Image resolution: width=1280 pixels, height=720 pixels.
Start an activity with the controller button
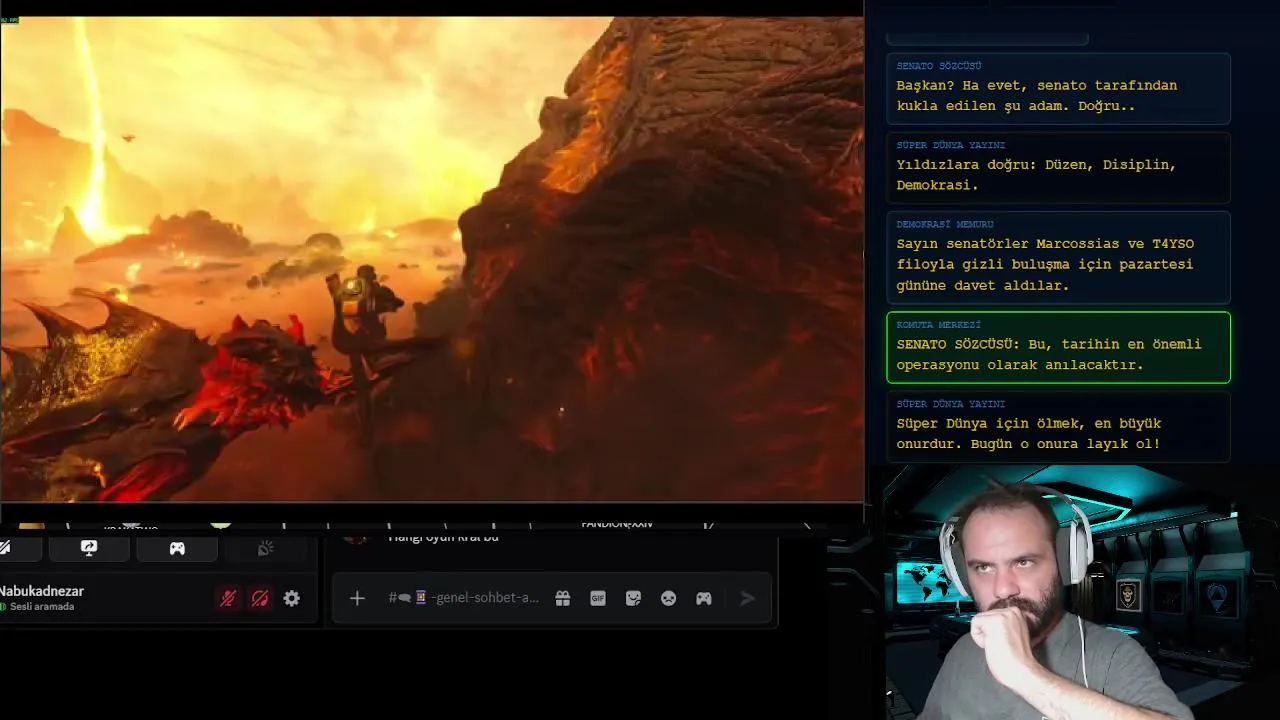[x=177, y=548]
